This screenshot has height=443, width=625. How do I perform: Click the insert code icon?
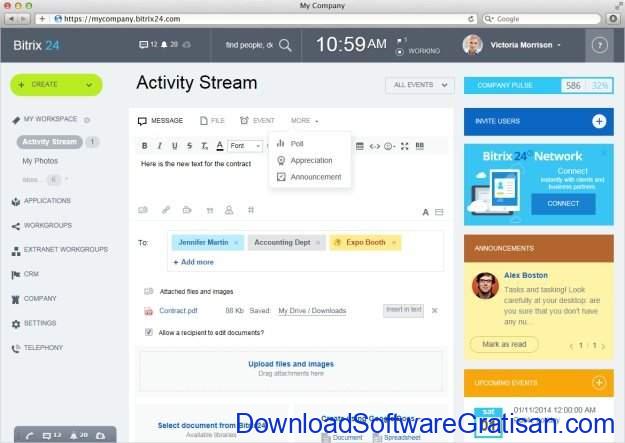[x=375, y=146]
